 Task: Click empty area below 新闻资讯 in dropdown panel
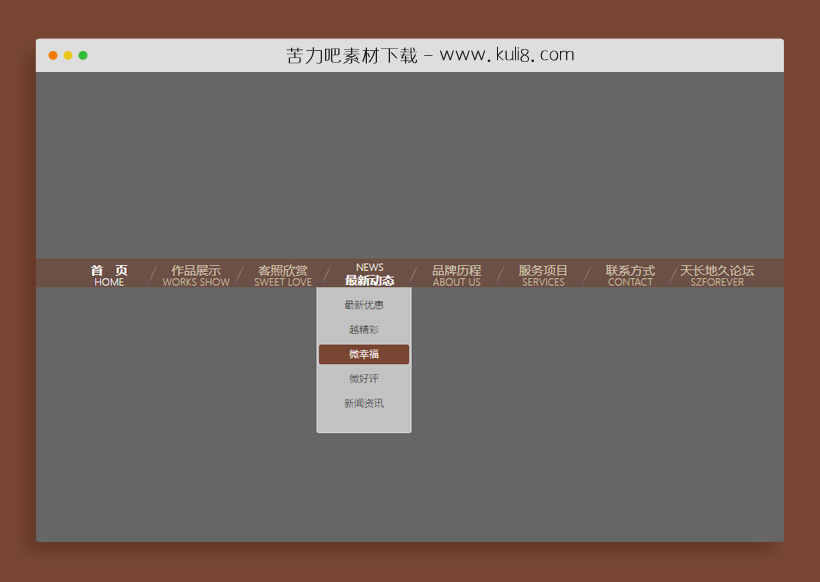pos(364,423)
